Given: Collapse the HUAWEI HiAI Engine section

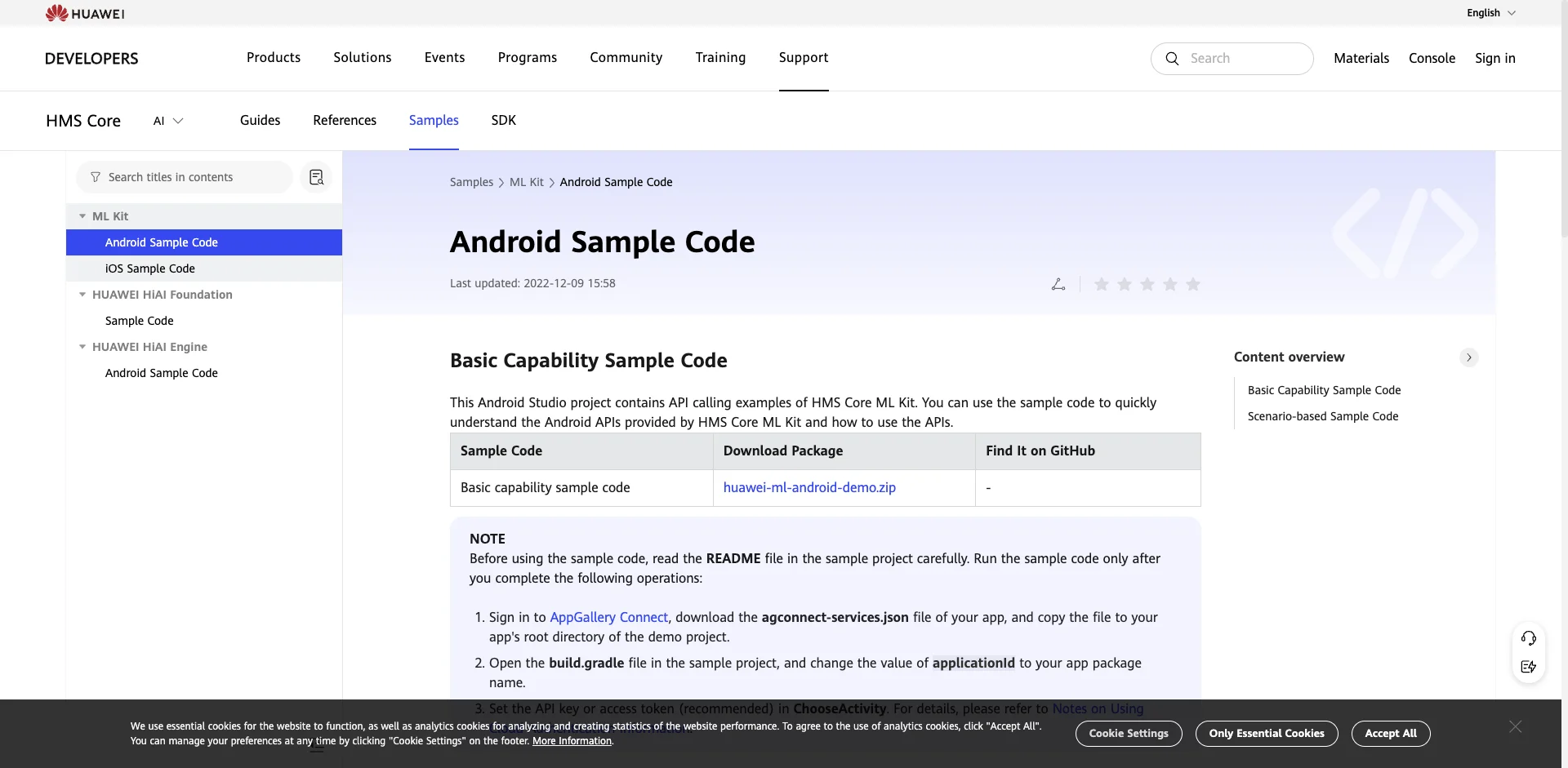Looking at the screenshot, I should pyautogui.click(x=82, y=347).
